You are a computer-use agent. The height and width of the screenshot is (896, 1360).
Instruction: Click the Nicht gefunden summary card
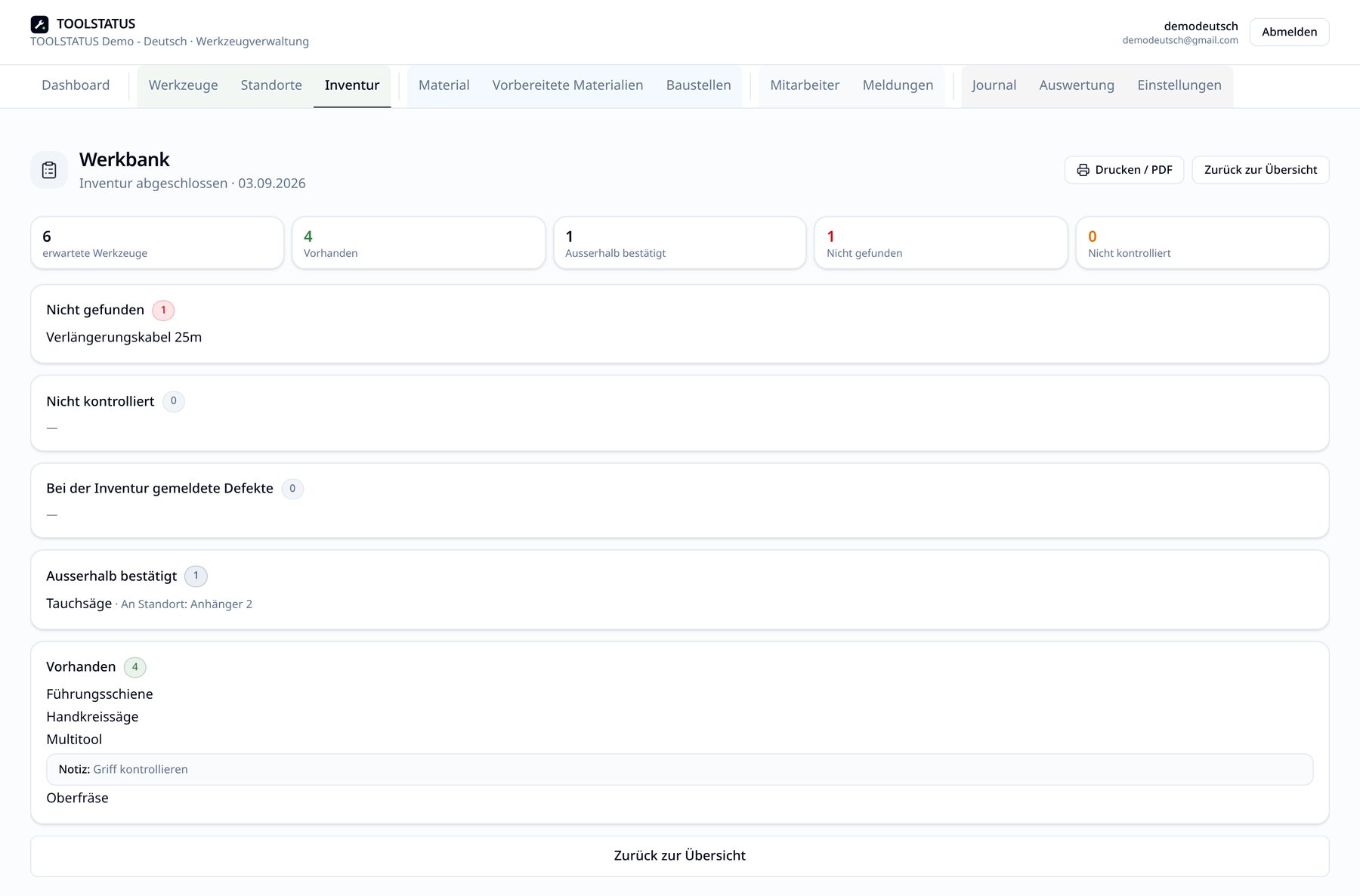click(941, 243)
